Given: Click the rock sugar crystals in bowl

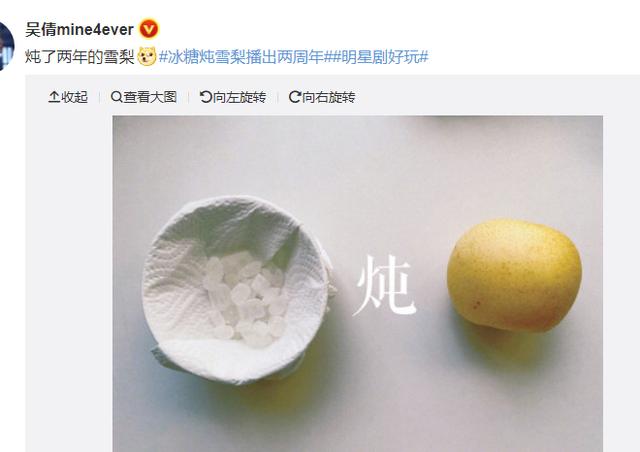Looking at the screenshot, I should (246, 298).
